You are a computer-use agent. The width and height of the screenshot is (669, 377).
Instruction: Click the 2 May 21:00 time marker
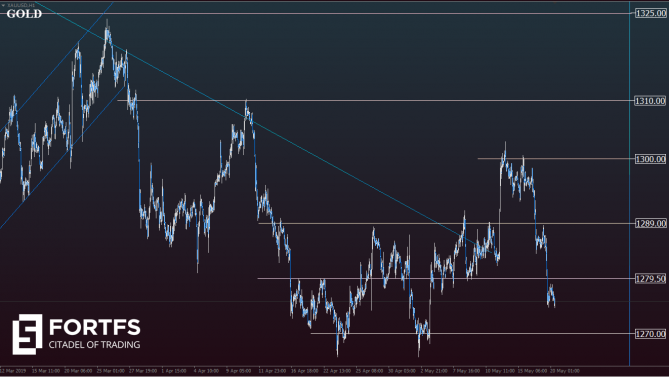click(x=434, y=371)
